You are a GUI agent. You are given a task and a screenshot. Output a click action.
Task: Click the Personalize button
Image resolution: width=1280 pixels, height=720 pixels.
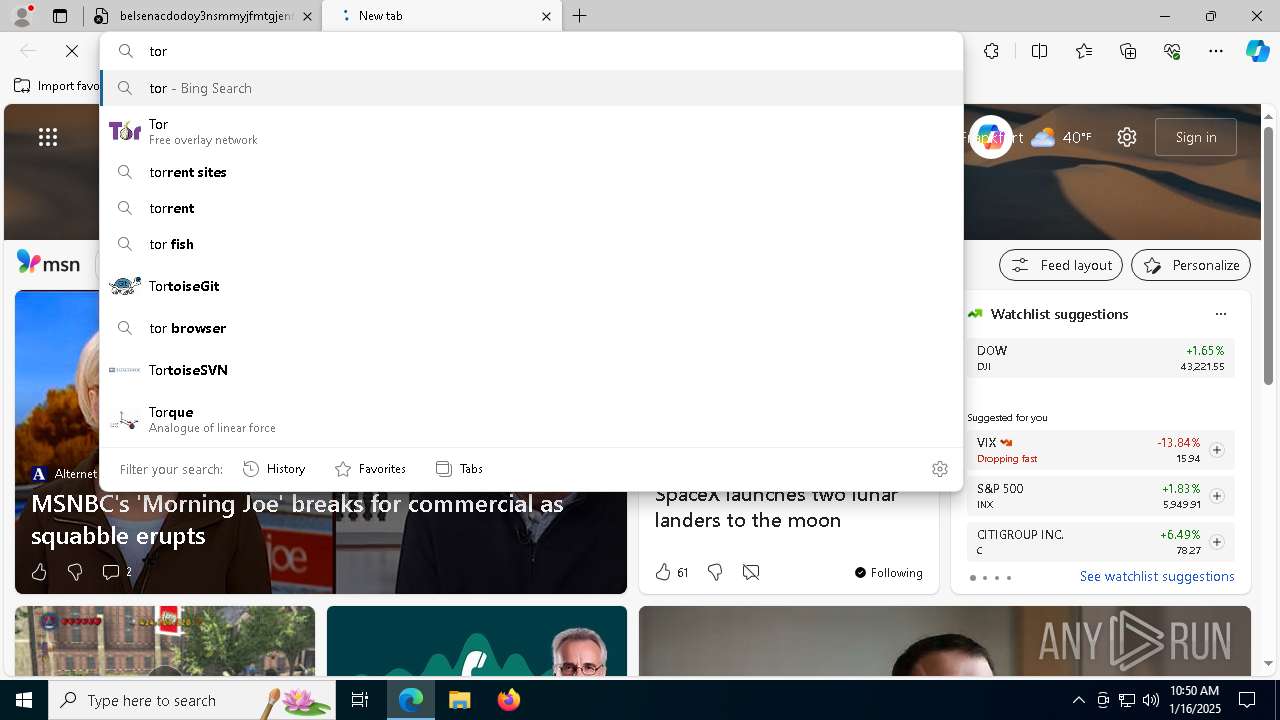click(1191, 265)
